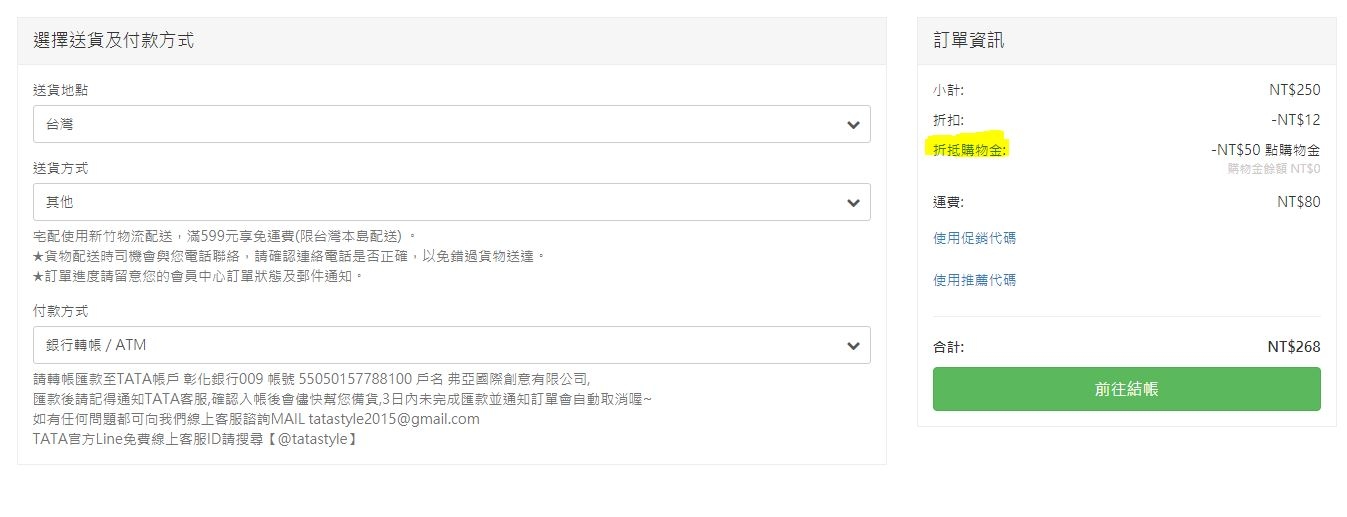Click the 合計 total NT$268

1293,347
